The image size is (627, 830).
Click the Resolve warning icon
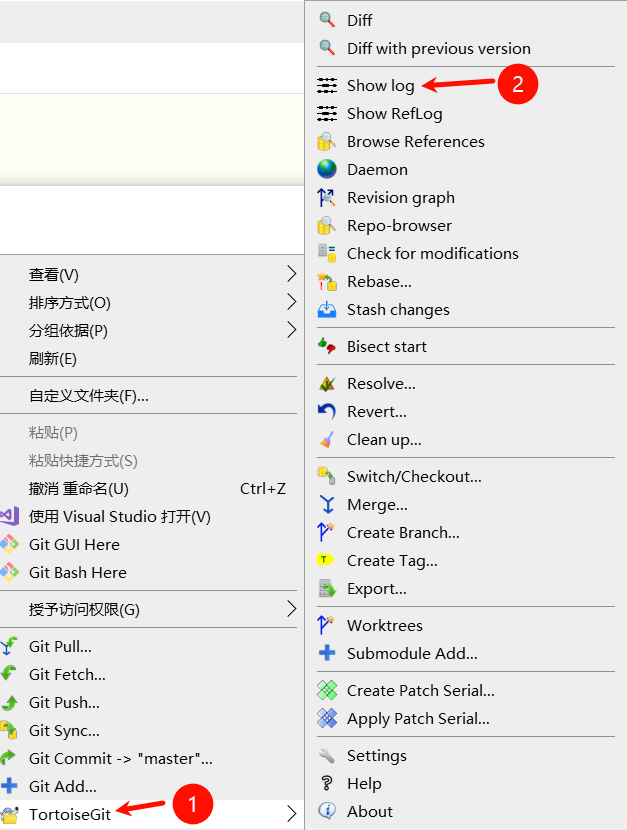327,384
